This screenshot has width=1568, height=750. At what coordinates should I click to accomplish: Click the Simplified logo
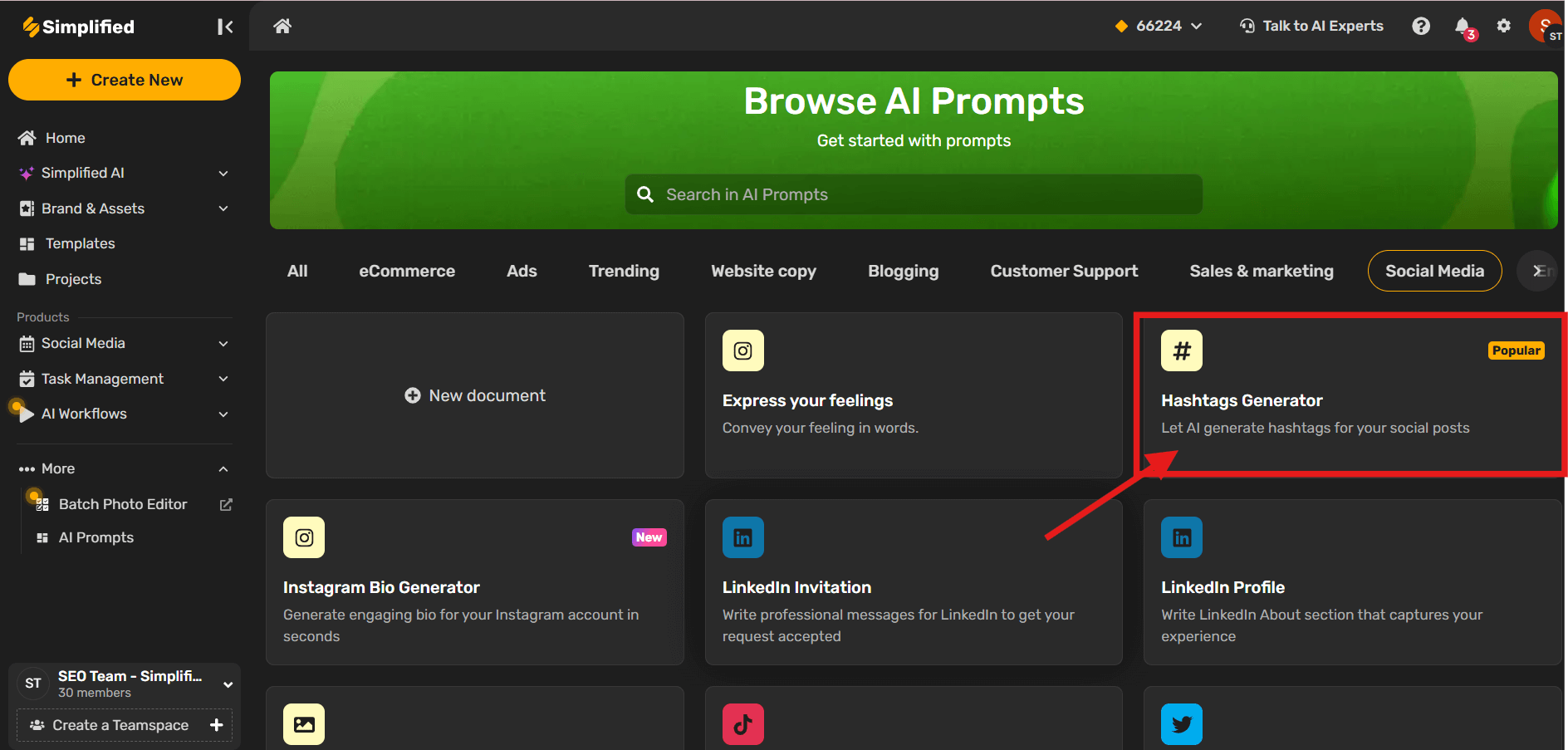tap(78, 27)
